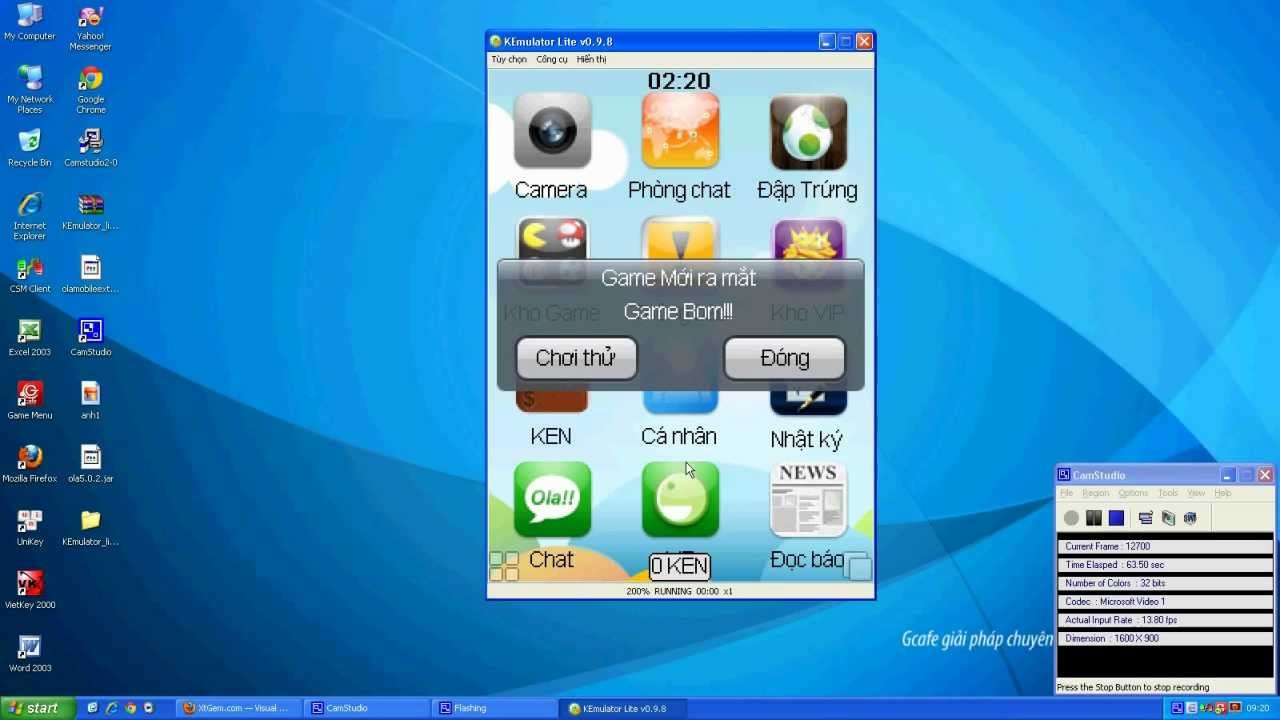
Task: Open the View menu in CamStudio
Action: [x=1196, y=493]
